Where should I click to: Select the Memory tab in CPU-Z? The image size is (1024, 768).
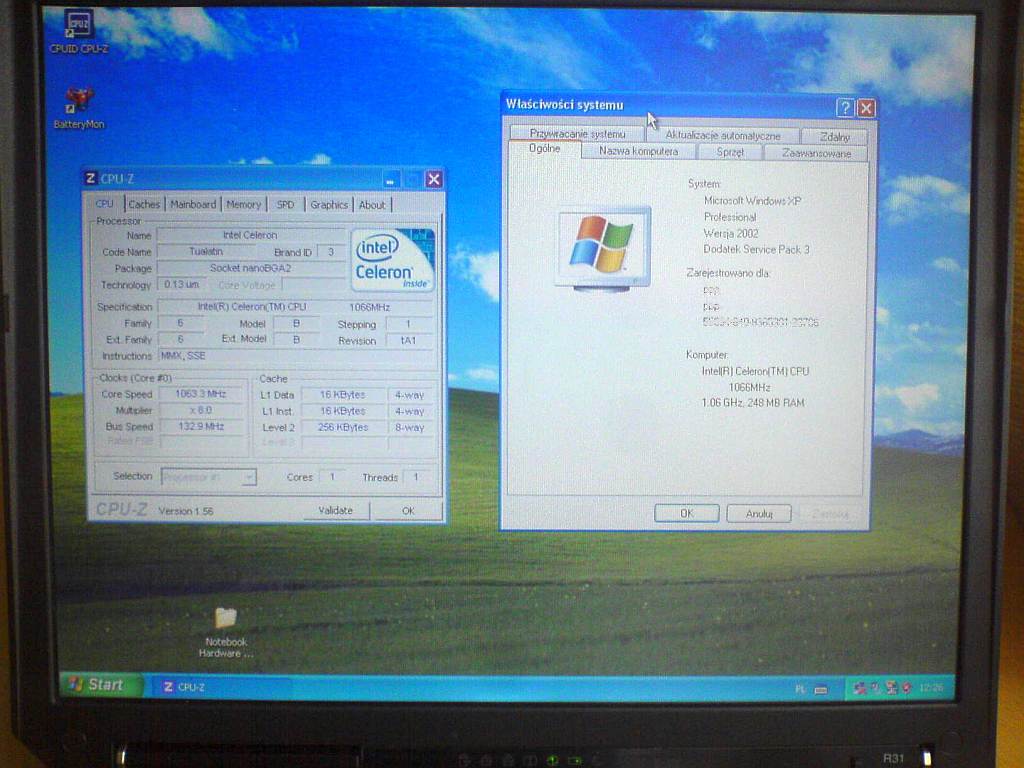click(x=243, y=204)
